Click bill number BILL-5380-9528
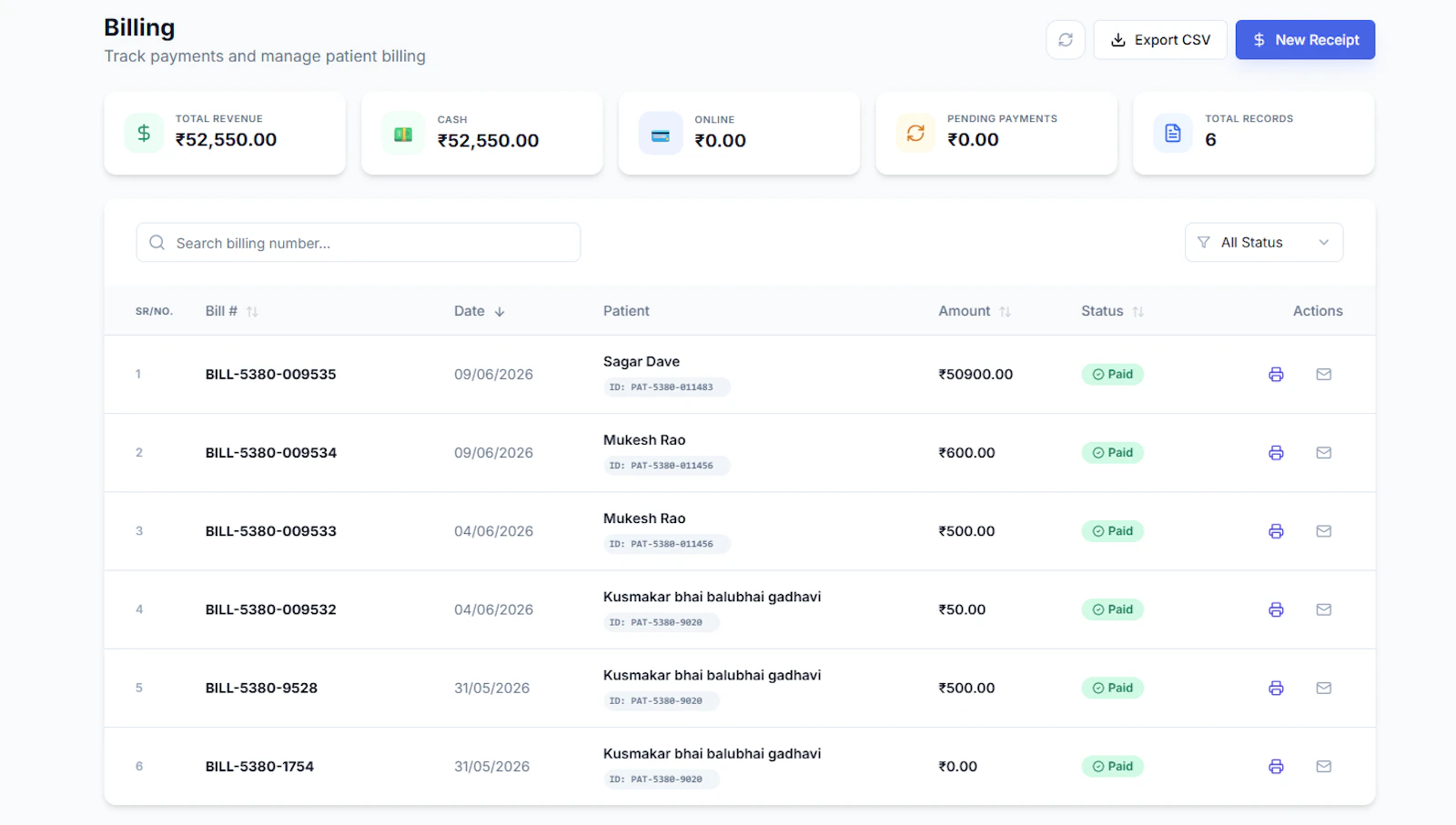1456x825 pixels. point(261,689)
